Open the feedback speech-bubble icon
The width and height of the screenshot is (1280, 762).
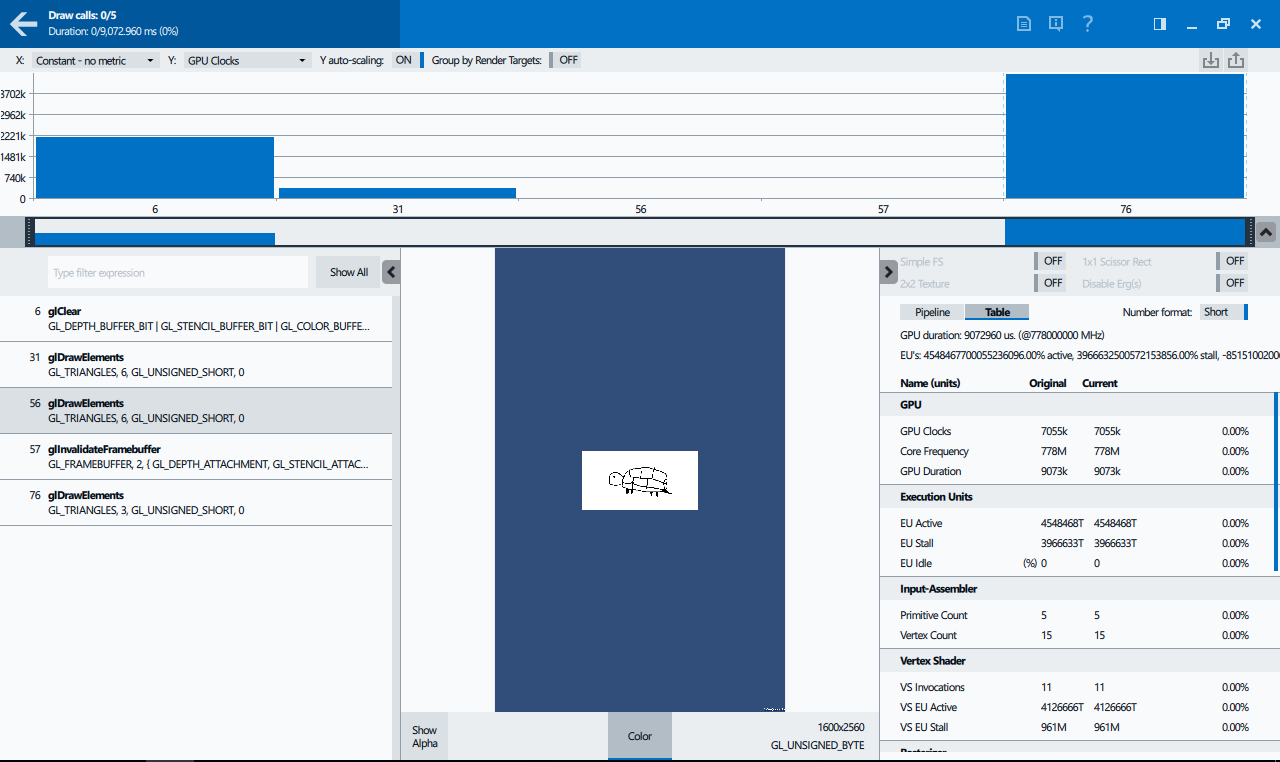pos(1055,24)
